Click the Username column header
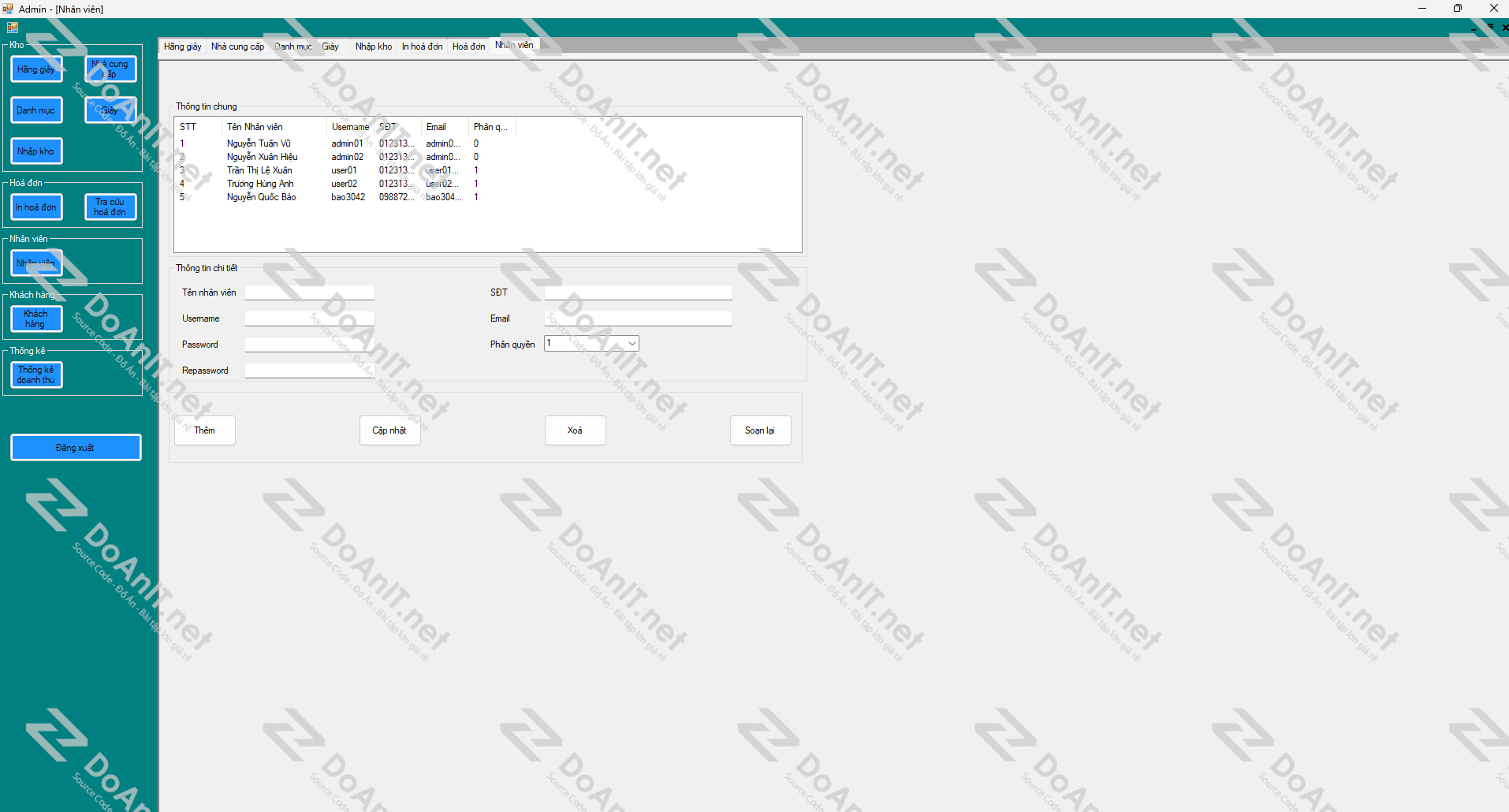The width and height of the screenshot is (1509, 812). pos(350,127)
